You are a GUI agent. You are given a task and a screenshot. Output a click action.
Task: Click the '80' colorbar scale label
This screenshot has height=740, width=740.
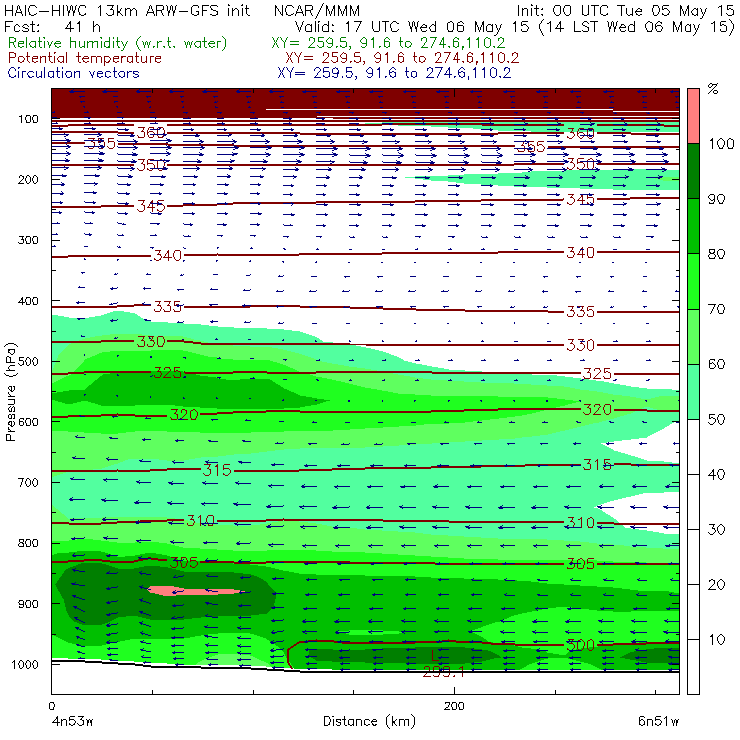(716, 254)
